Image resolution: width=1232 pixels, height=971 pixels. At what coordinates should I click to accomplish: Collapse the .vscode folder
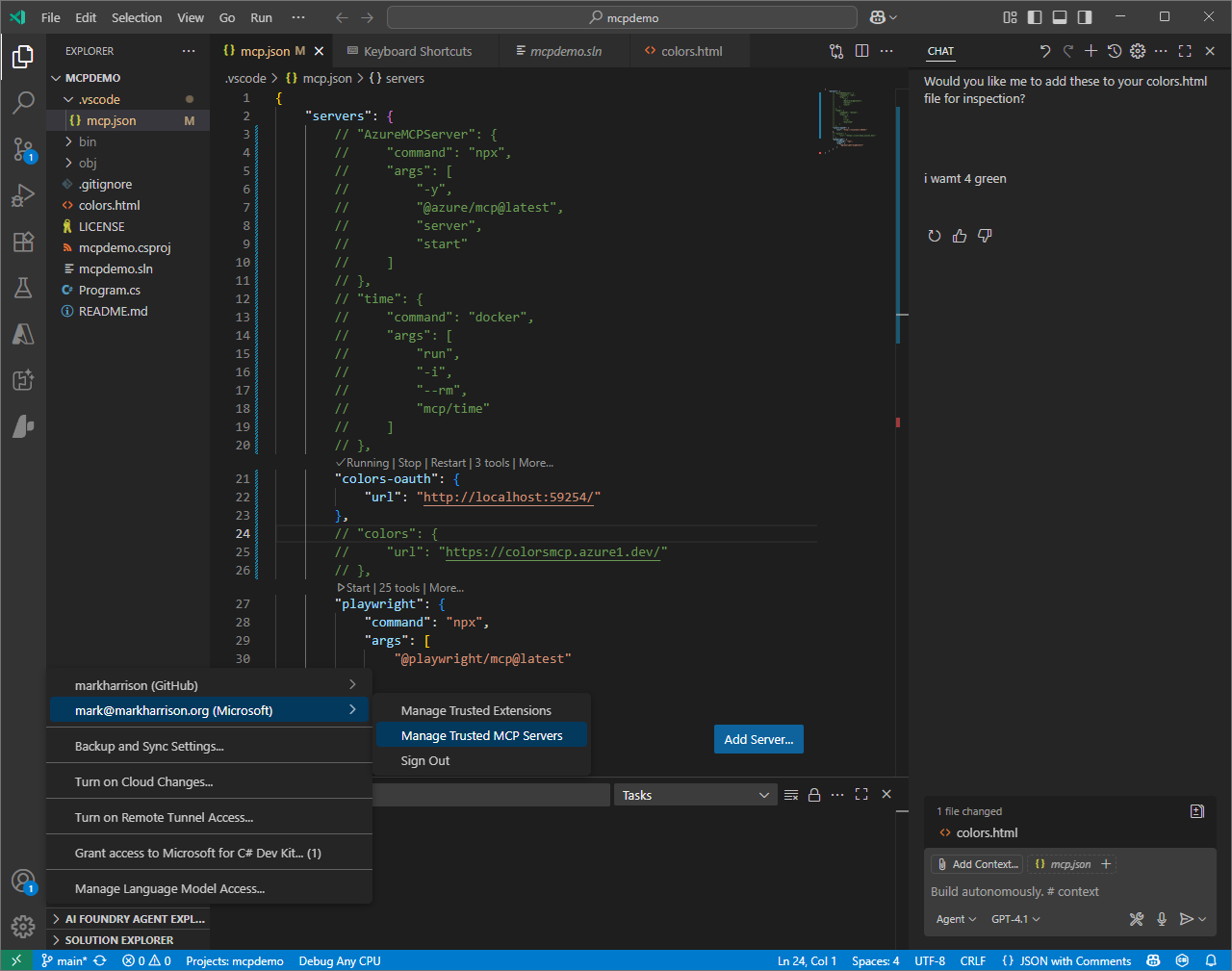pyautogui.click(x=69, y=99)
